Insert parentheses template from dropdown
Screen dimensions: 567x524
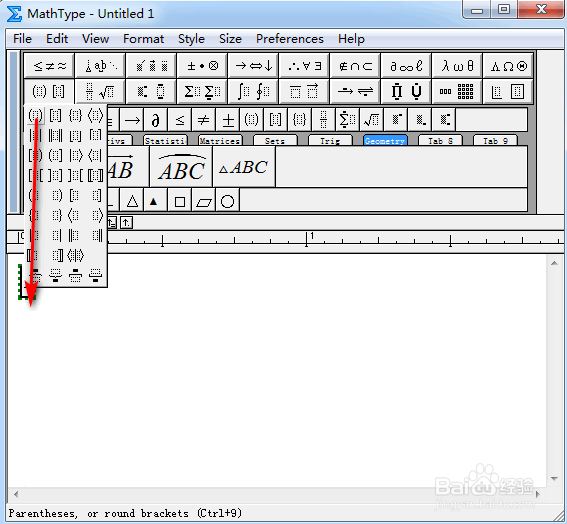click(x=35, y=116)
